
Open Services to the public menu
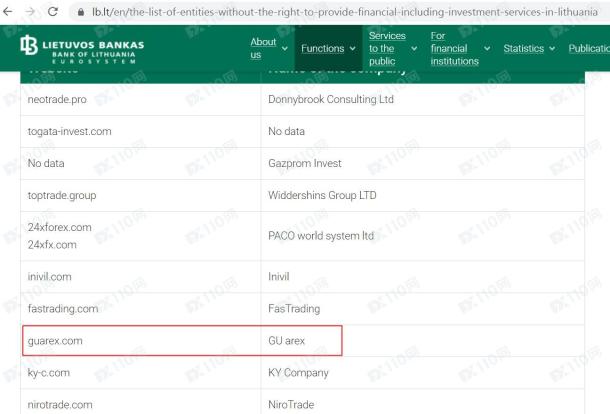[x=387, y=48]
